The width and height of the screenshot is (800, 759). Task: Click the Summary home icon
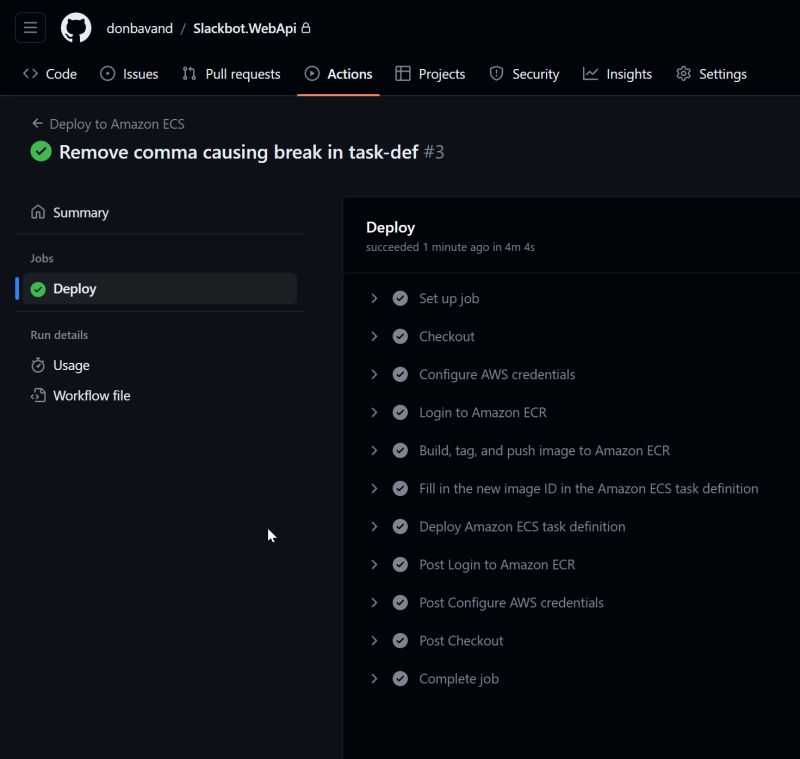(x=38, y=212)
